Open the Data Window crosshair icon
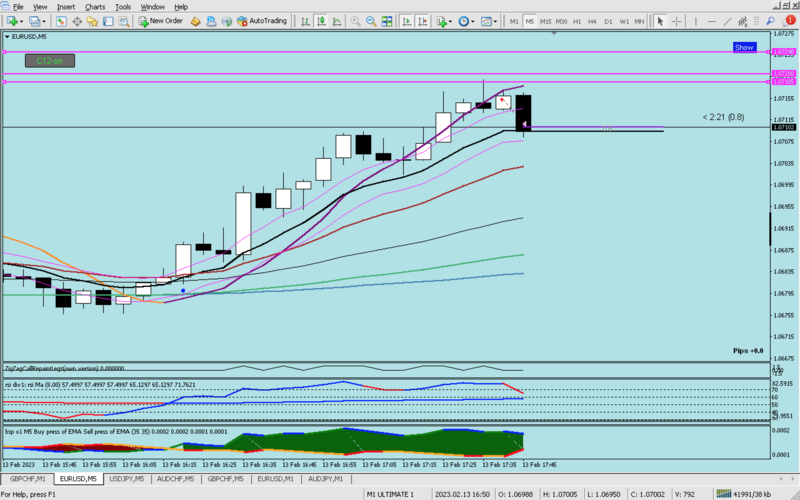 pyautogui.click(x=77, y=21)
